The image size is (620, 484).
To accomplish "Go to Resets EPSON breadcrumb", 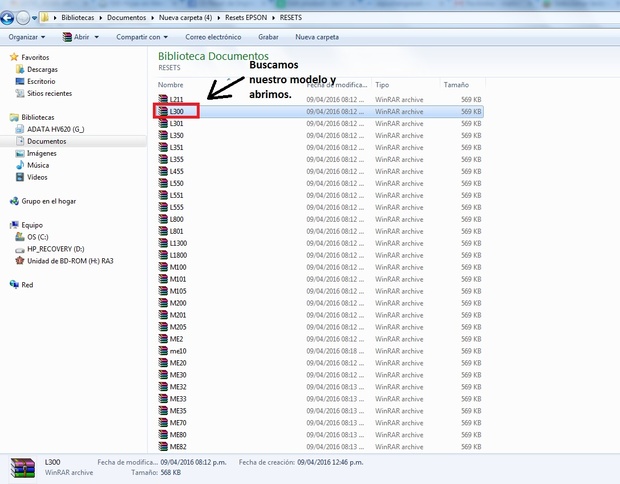I will pyautogui.click(x=246, y=17).
